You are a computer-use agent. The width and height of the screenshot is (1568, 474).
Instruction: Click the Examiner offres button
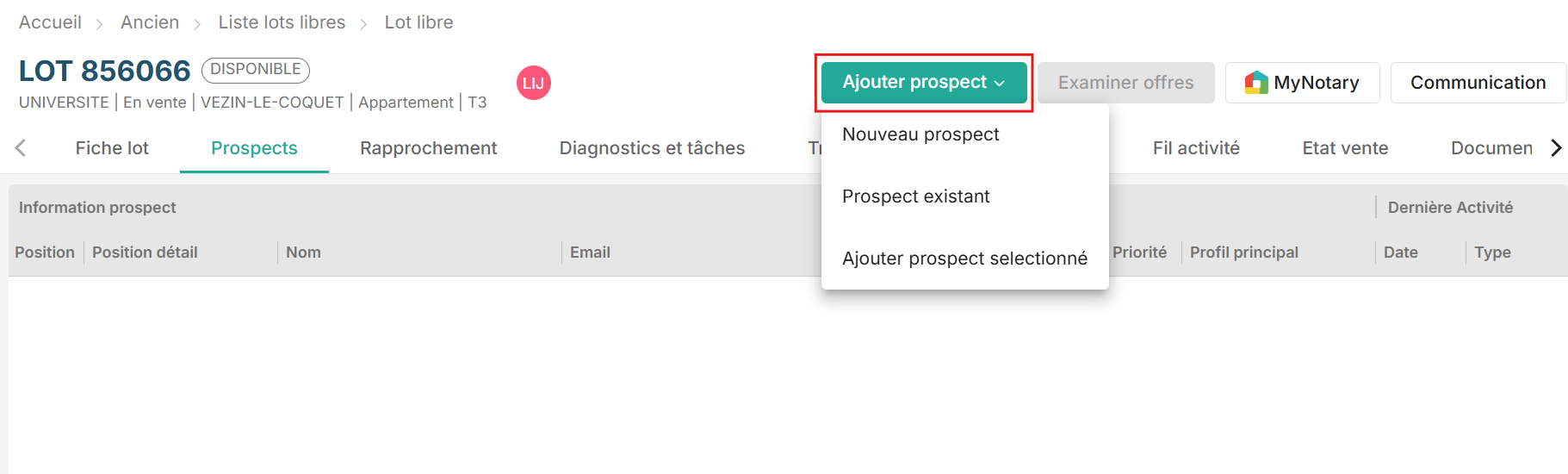(x=1125, y=83)
